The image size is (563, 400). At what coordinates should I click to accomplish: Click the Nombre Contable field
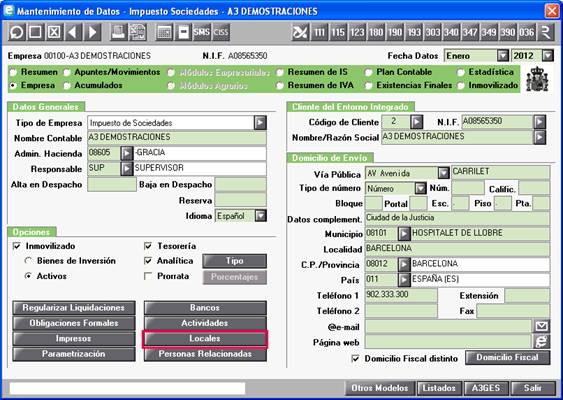[x=177, y=138]
